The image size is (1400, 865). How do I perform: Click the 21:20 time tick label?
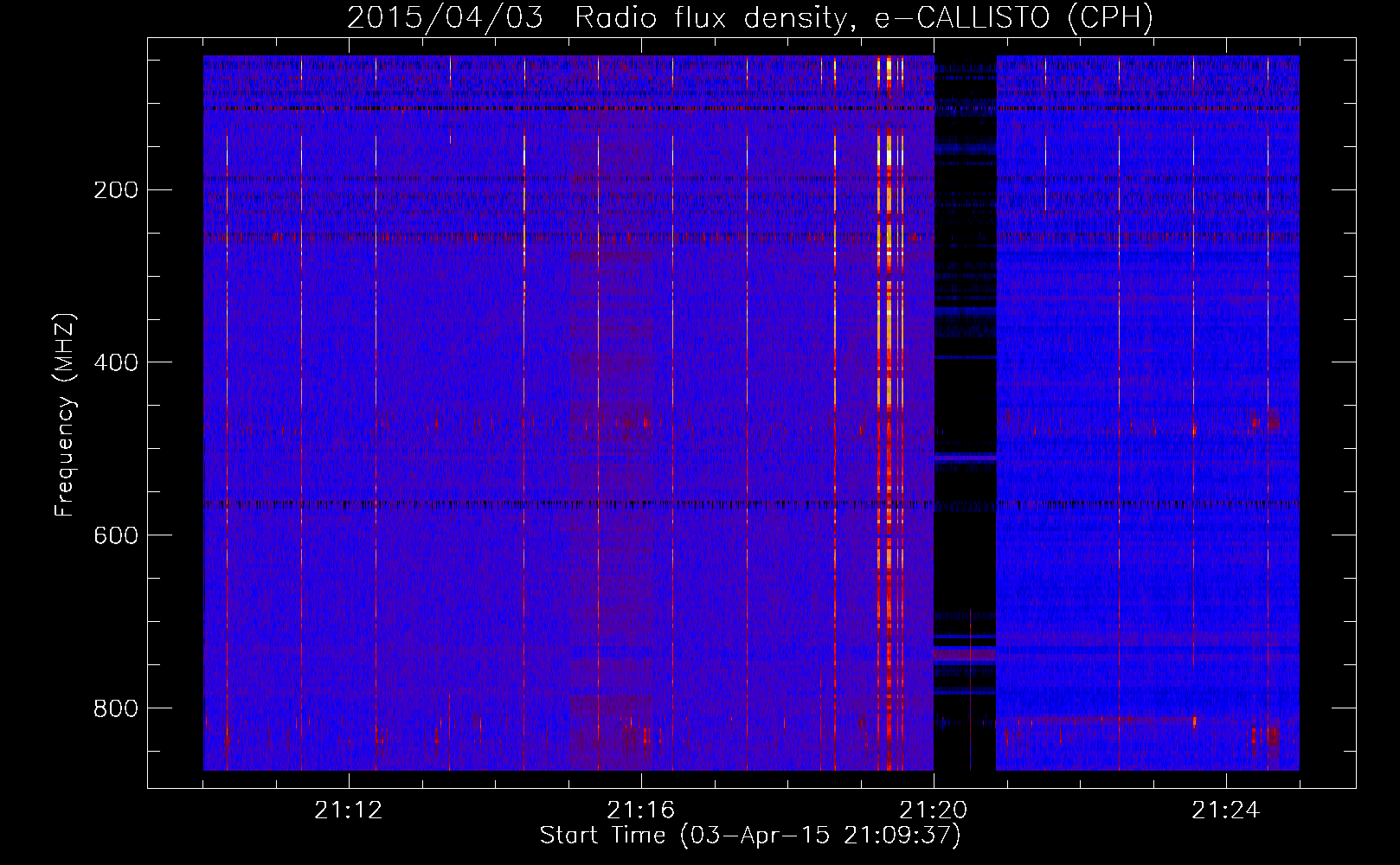click(x=933, y=811)
